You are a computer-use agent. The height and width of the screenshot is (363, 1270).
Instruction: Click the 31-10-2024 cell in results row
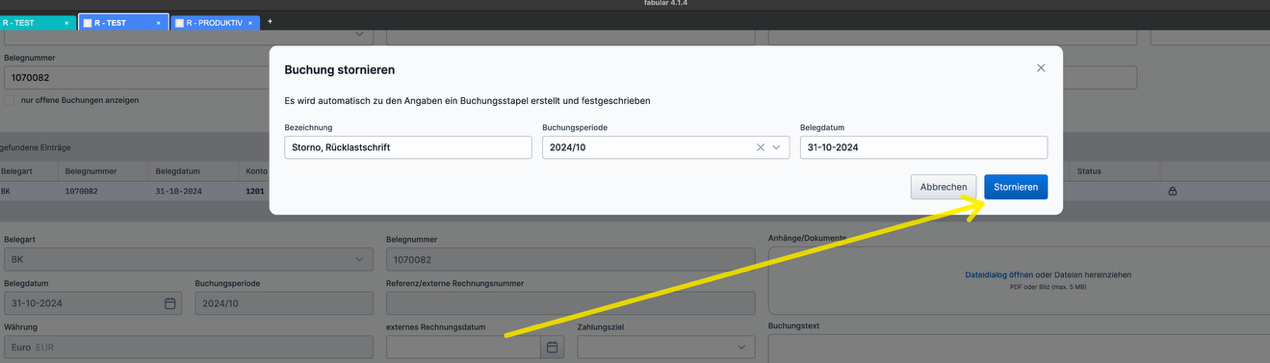[x=179, y=190]
